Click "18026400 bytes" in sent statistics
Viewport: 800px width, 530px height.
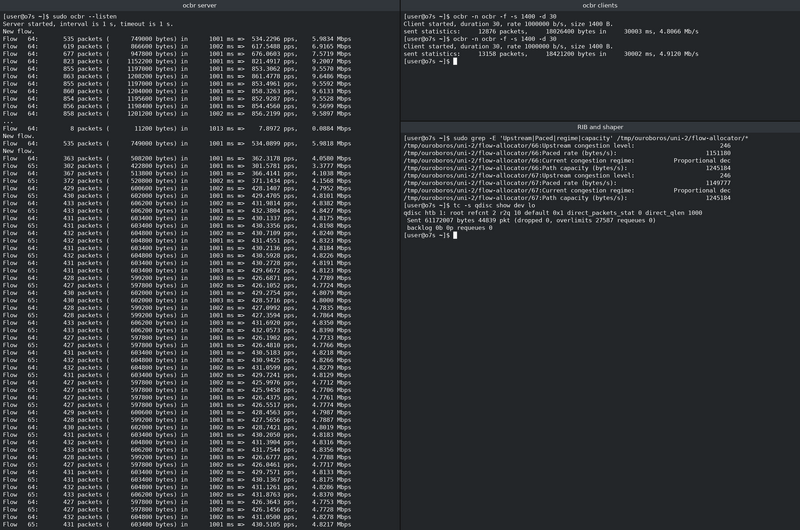coord(569,31)
